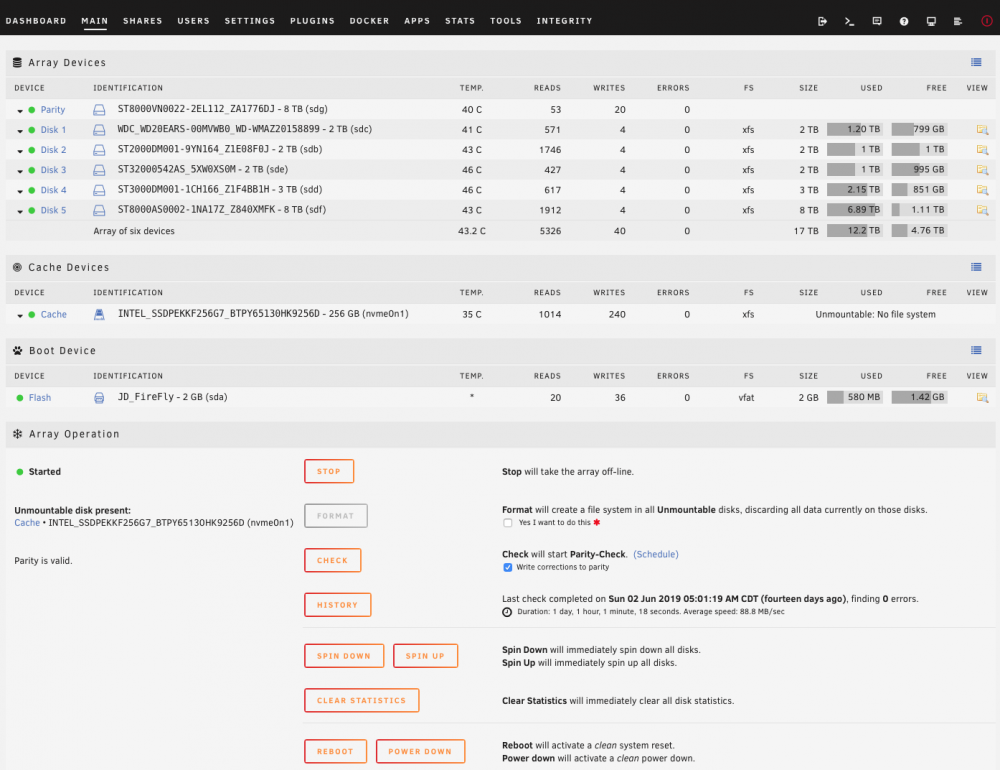The width and height of the screenshot is (1000, 770).
Task: Click 'Array of six devices' summary text
Action: click(134, 231)
